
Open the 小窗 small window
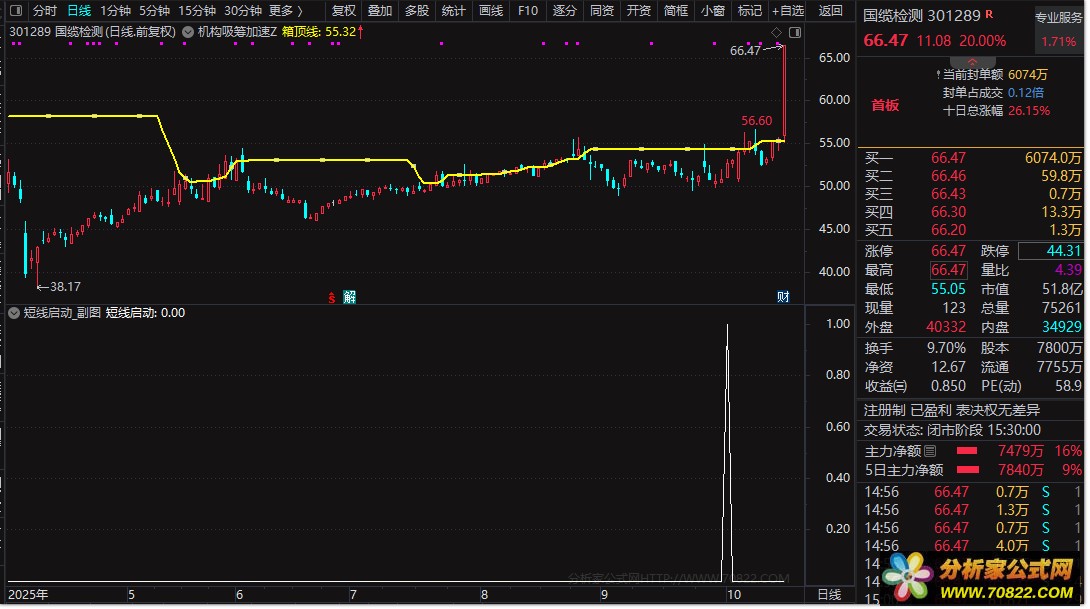pos(713,10)
